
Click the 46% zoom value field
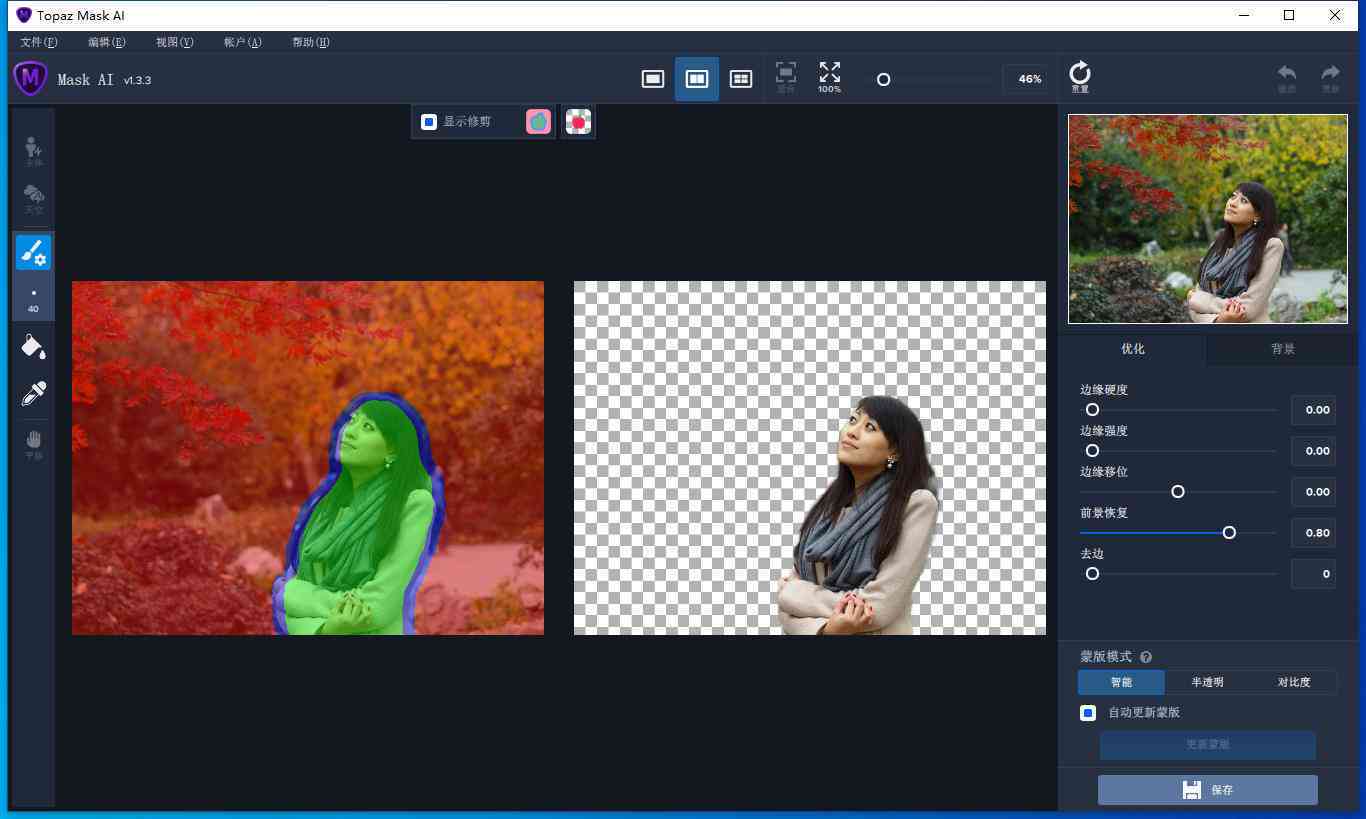click(1027, 79)
